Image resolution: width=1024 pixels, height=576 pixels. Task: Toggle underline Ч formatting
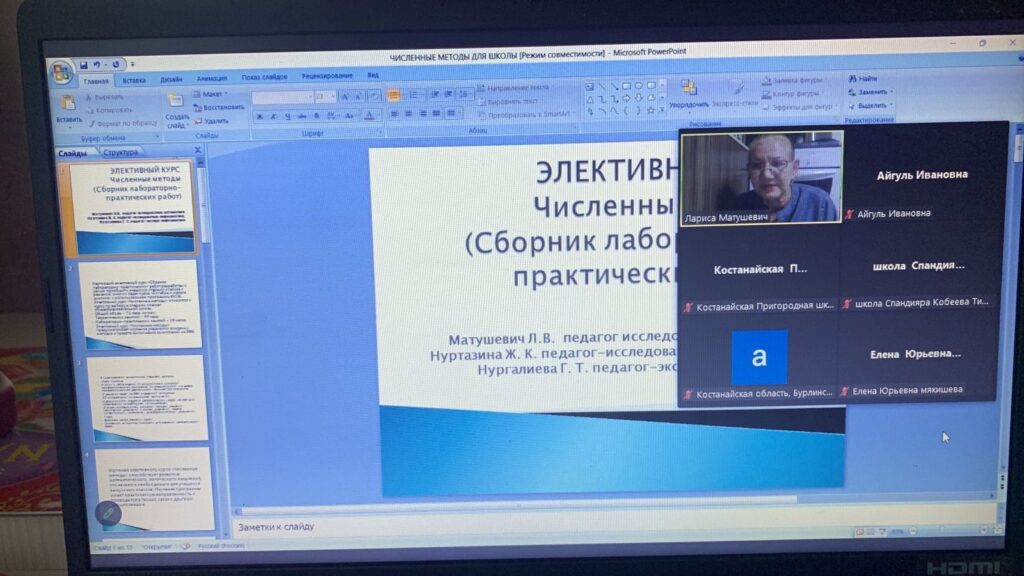[x=287, y=117]
